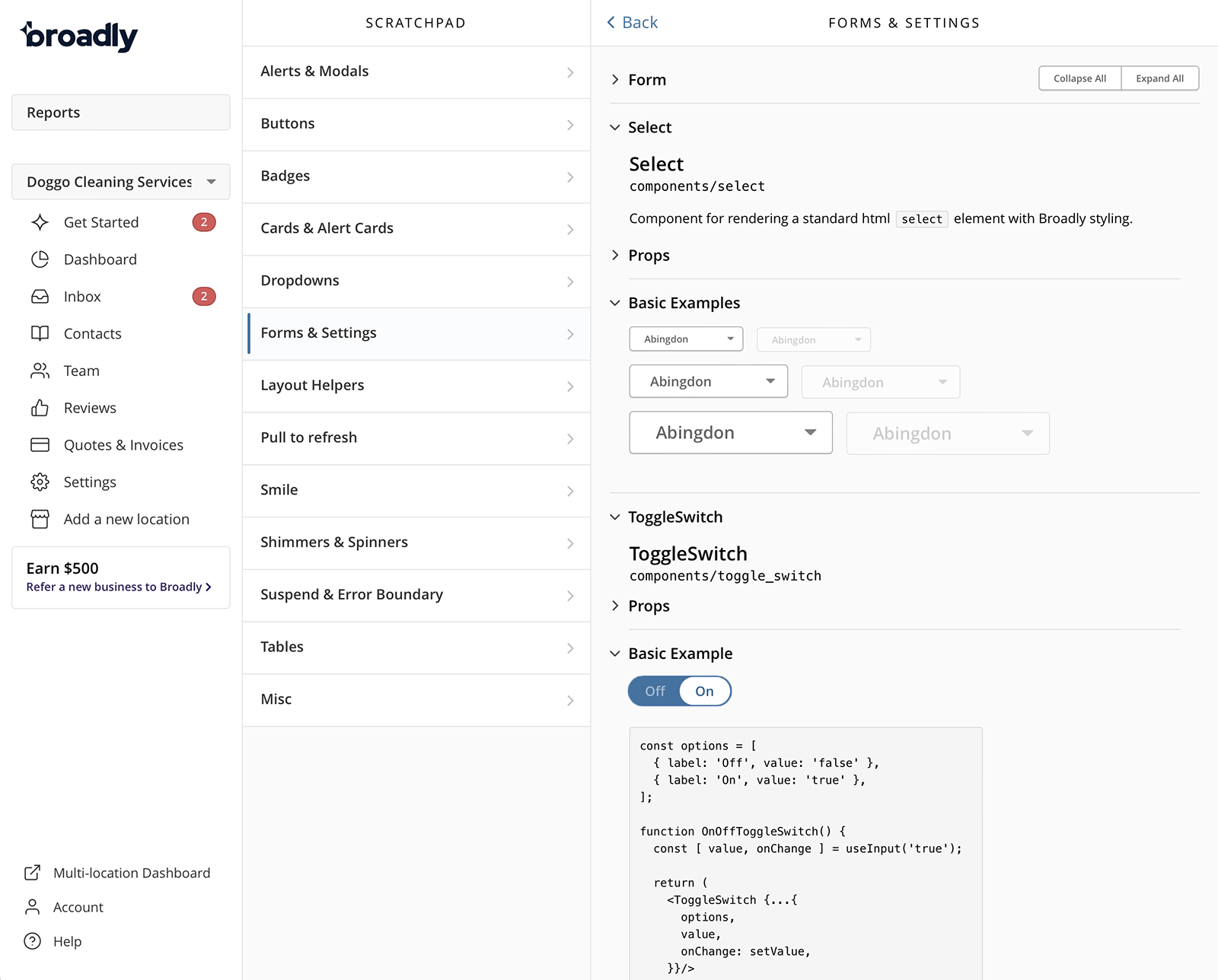Open Get Started sparkle icon

[x=40, y=222]
